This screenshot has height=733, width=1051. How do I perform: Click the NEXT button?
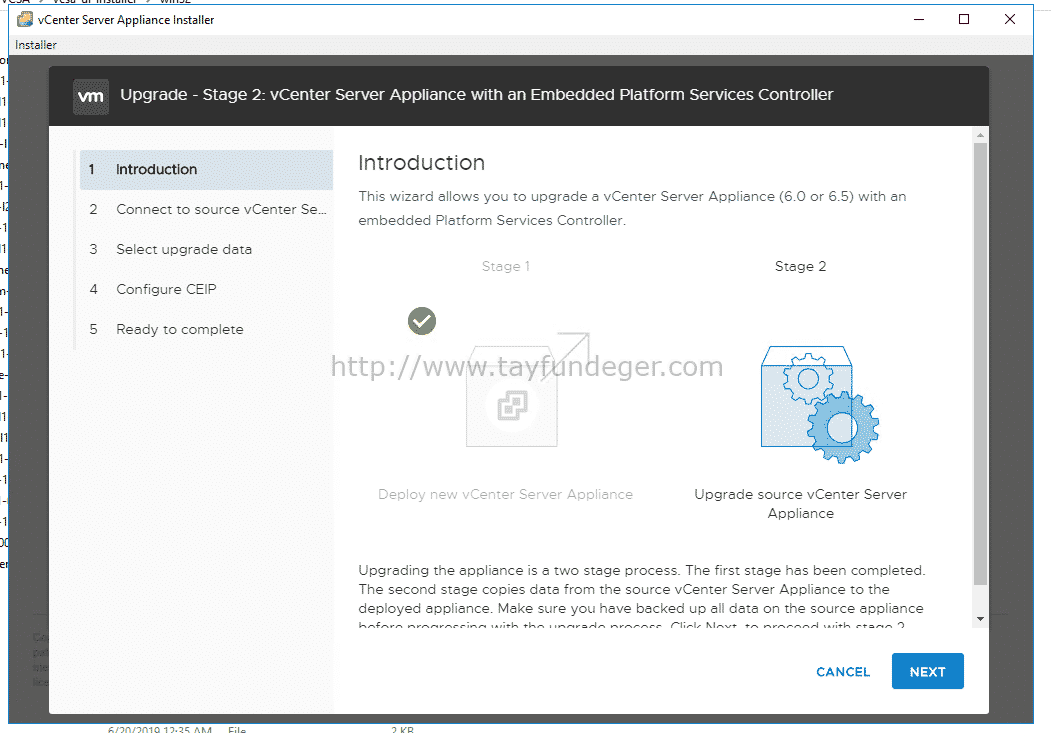coord(928,671)
